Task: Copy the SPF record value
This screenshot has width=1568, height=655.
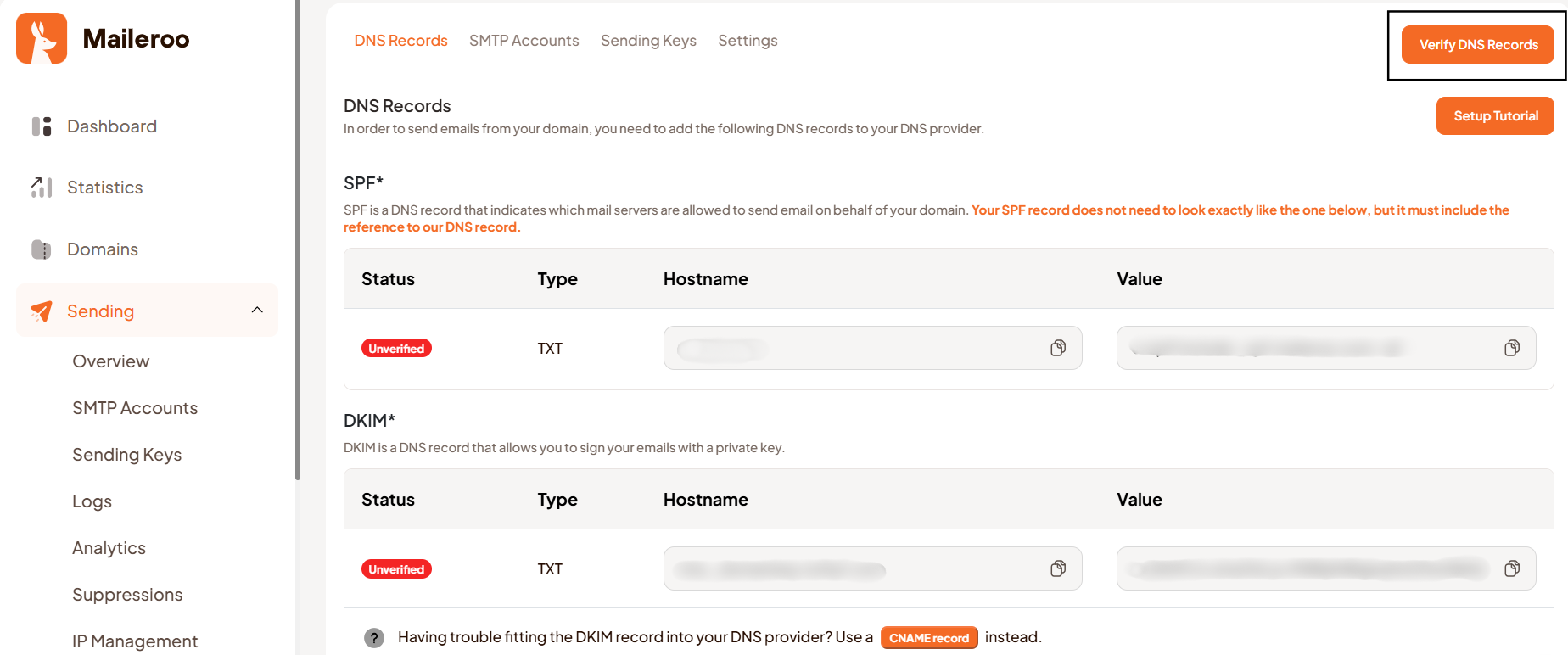Action: click(x=1512, y=348)
